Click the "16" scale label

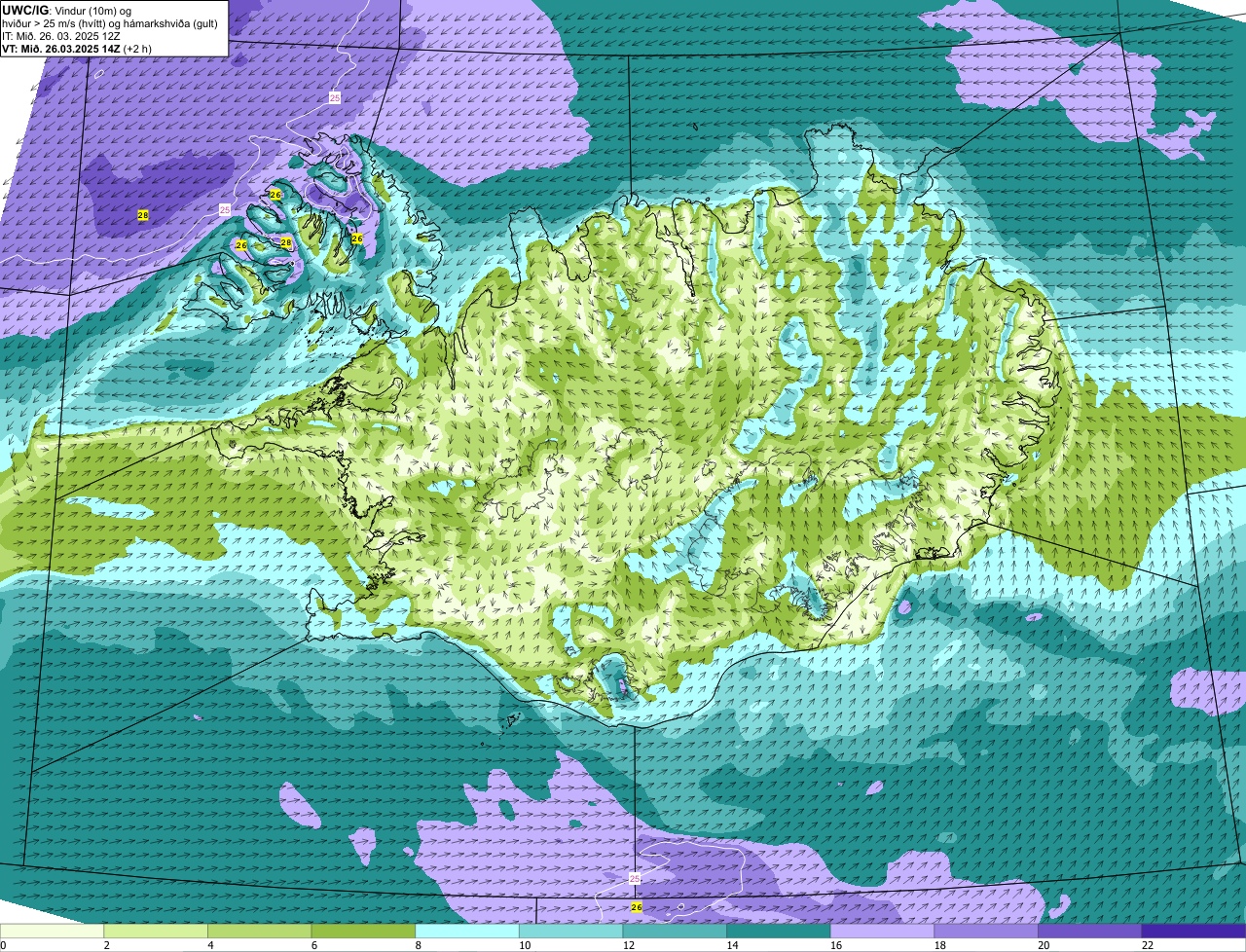(836, 945)
